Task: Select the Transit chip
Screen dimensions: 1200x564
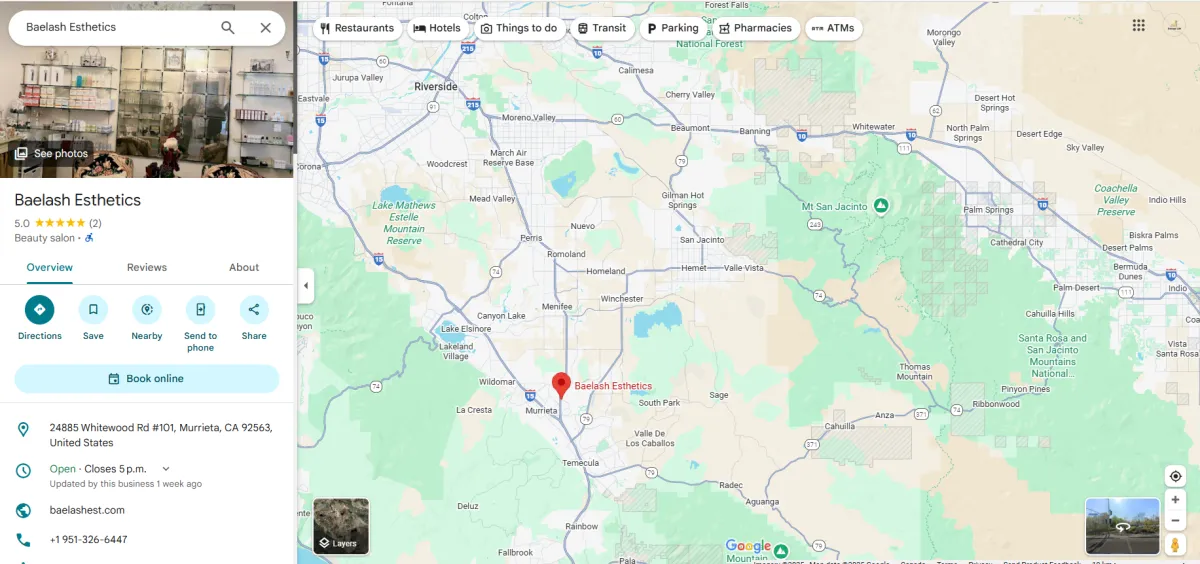Action: [x=601, y=28]
